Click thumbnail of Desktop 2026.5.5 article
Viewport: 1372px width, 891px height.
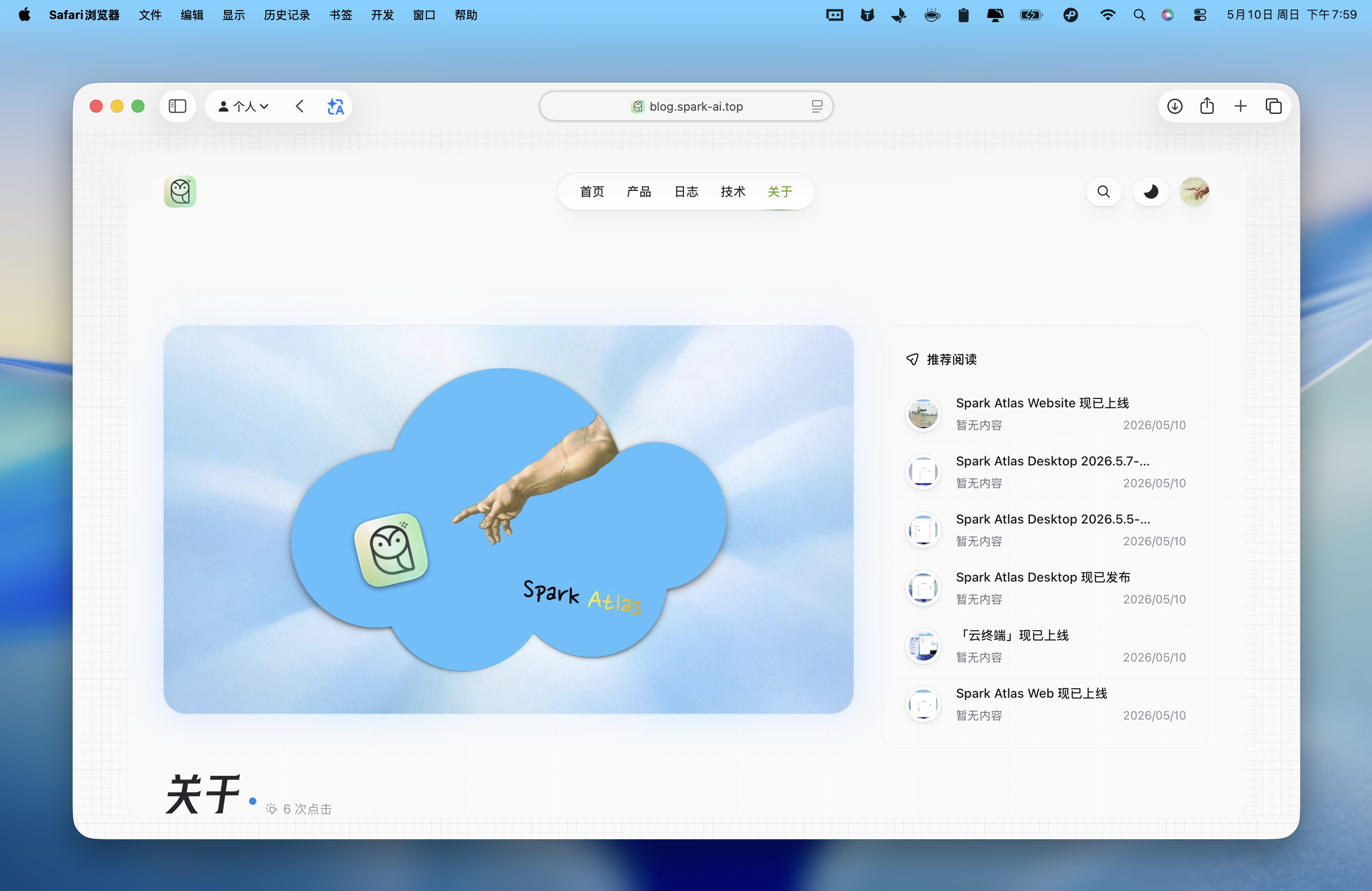[923, 529]
